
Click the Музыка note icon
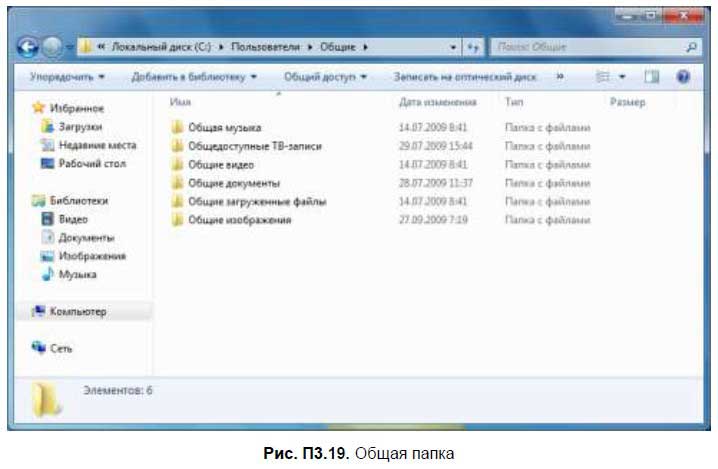click(47, 274)
